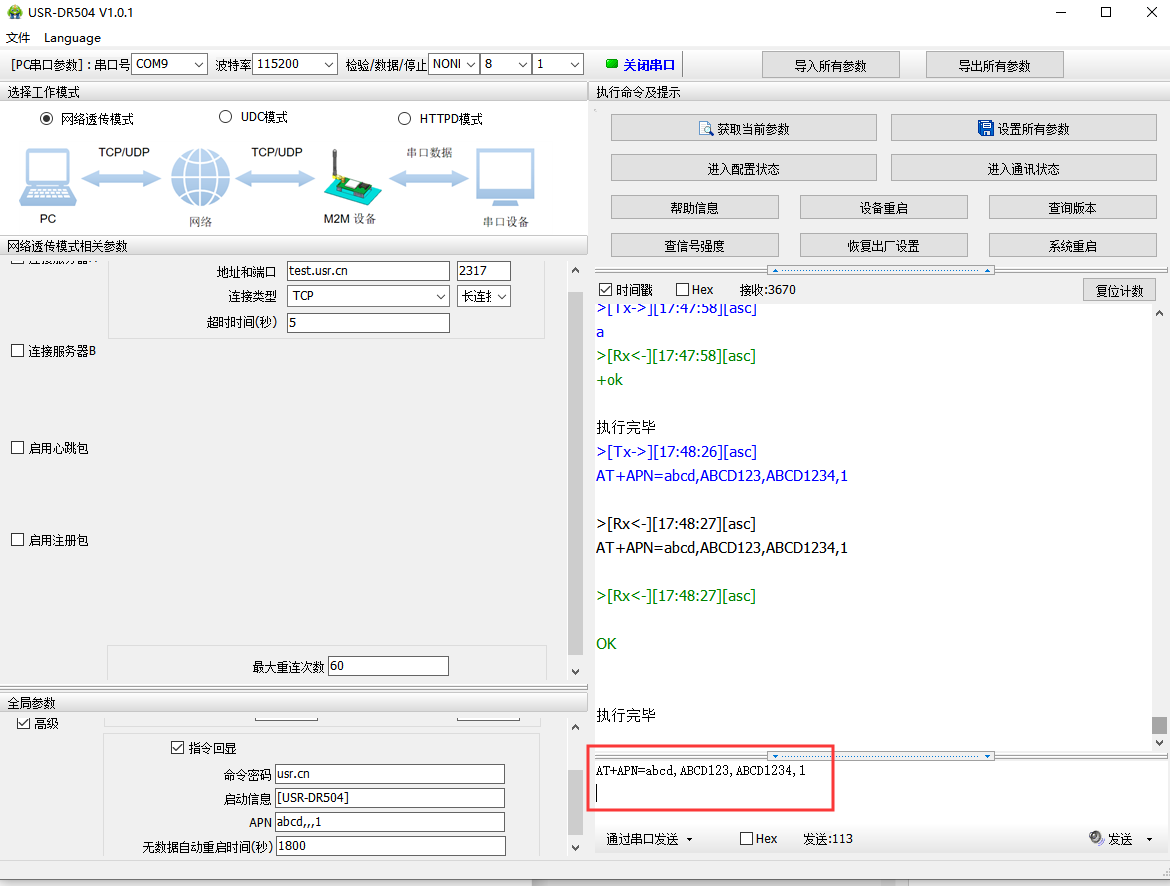Click the 地址和端口 test.usr.cn input field
This screenshot has width=1170, height=886.
[368, 271]
